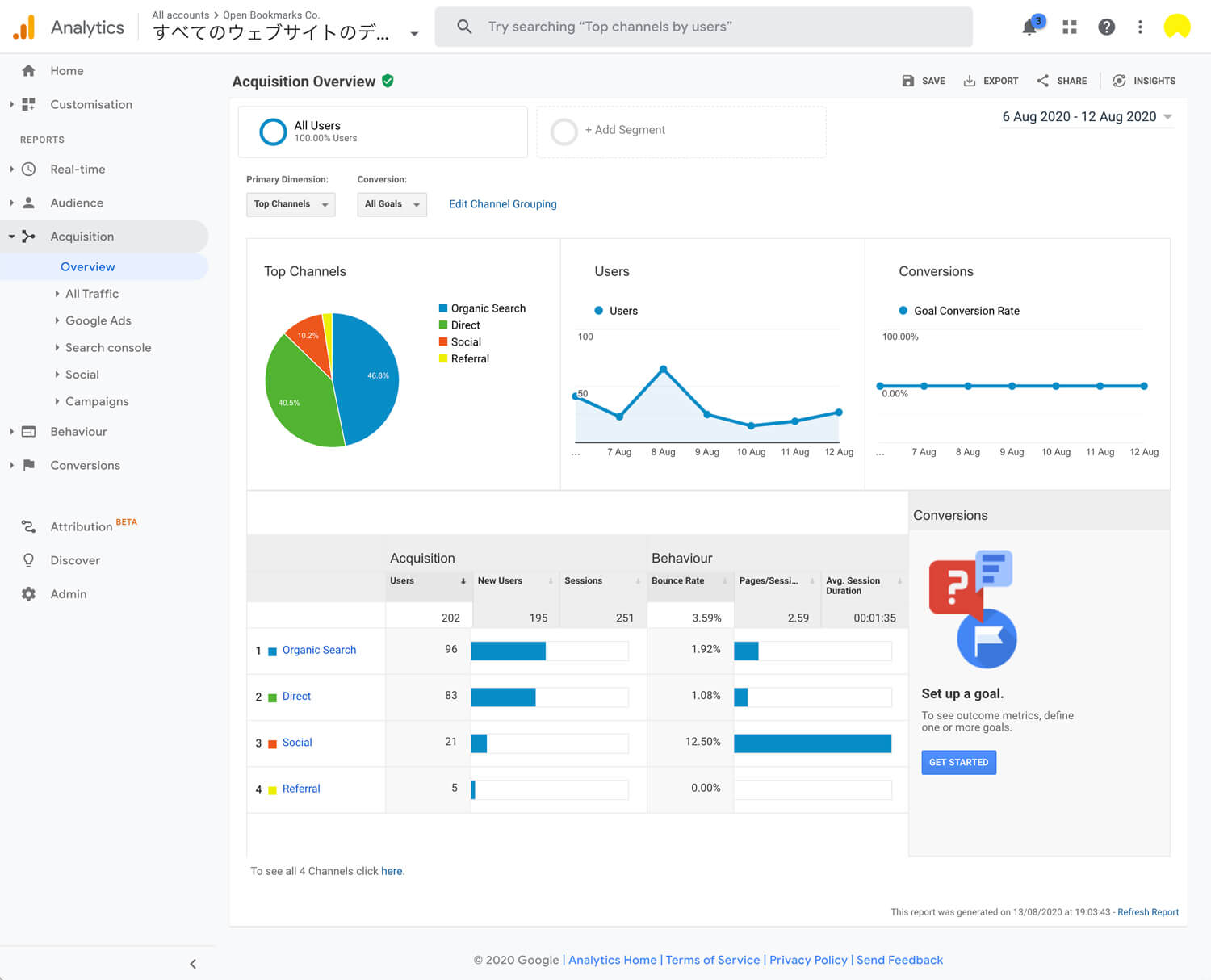Screen dimensions: 1211x980
Task: Click the All Users segment box
Action: coord(383,131)
